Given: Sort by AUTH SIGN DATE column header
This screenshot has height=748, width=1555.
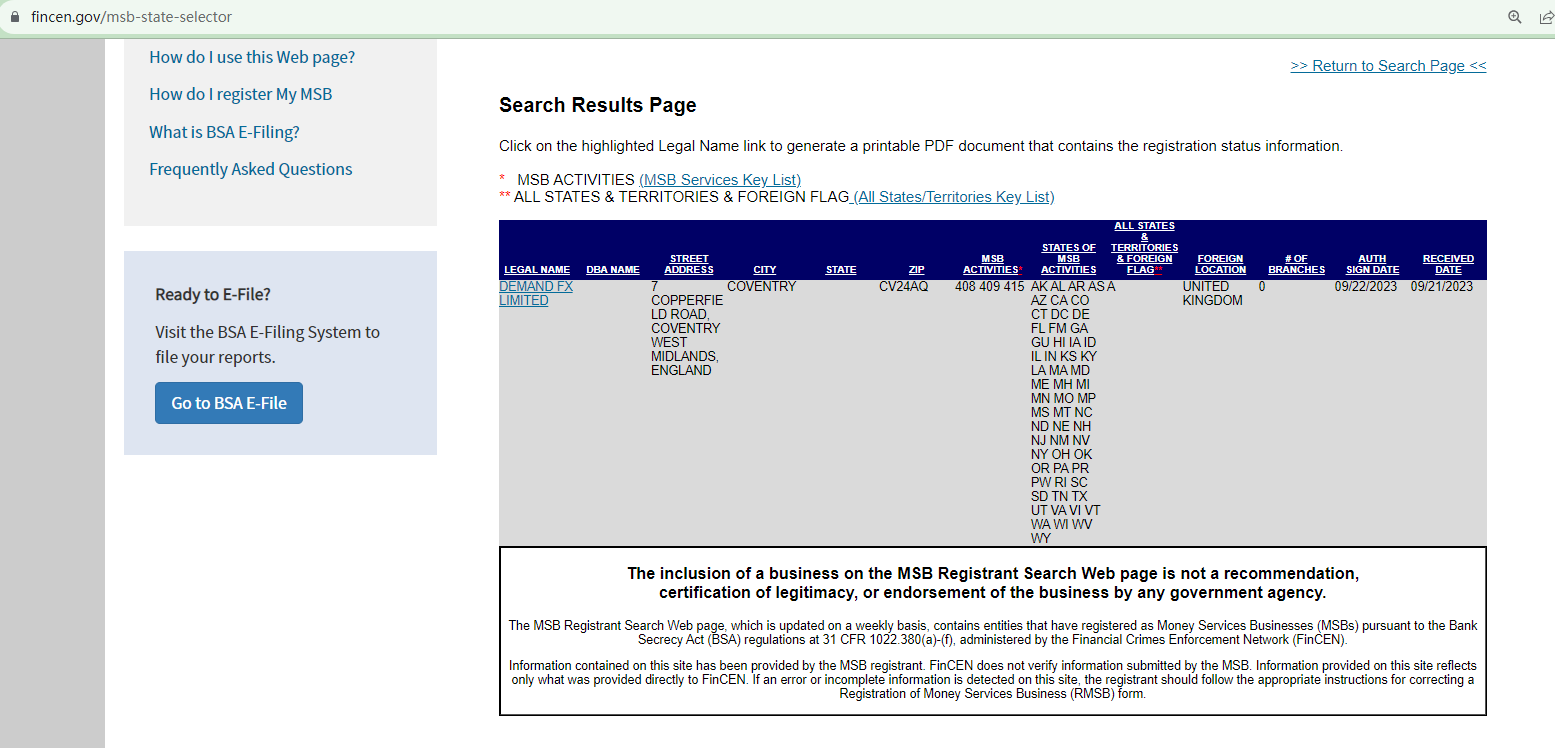Looking at the screenshot, I should click(x=1372, y=264).
